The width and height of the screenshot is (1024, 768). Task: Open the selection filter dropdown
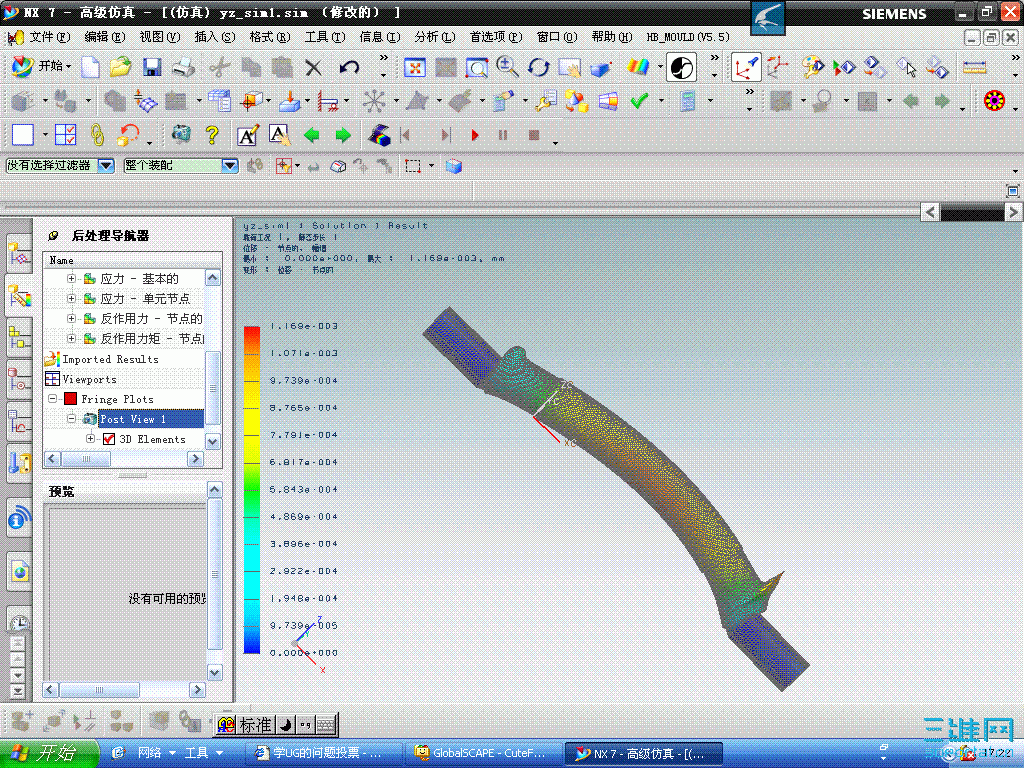(106, 166)
